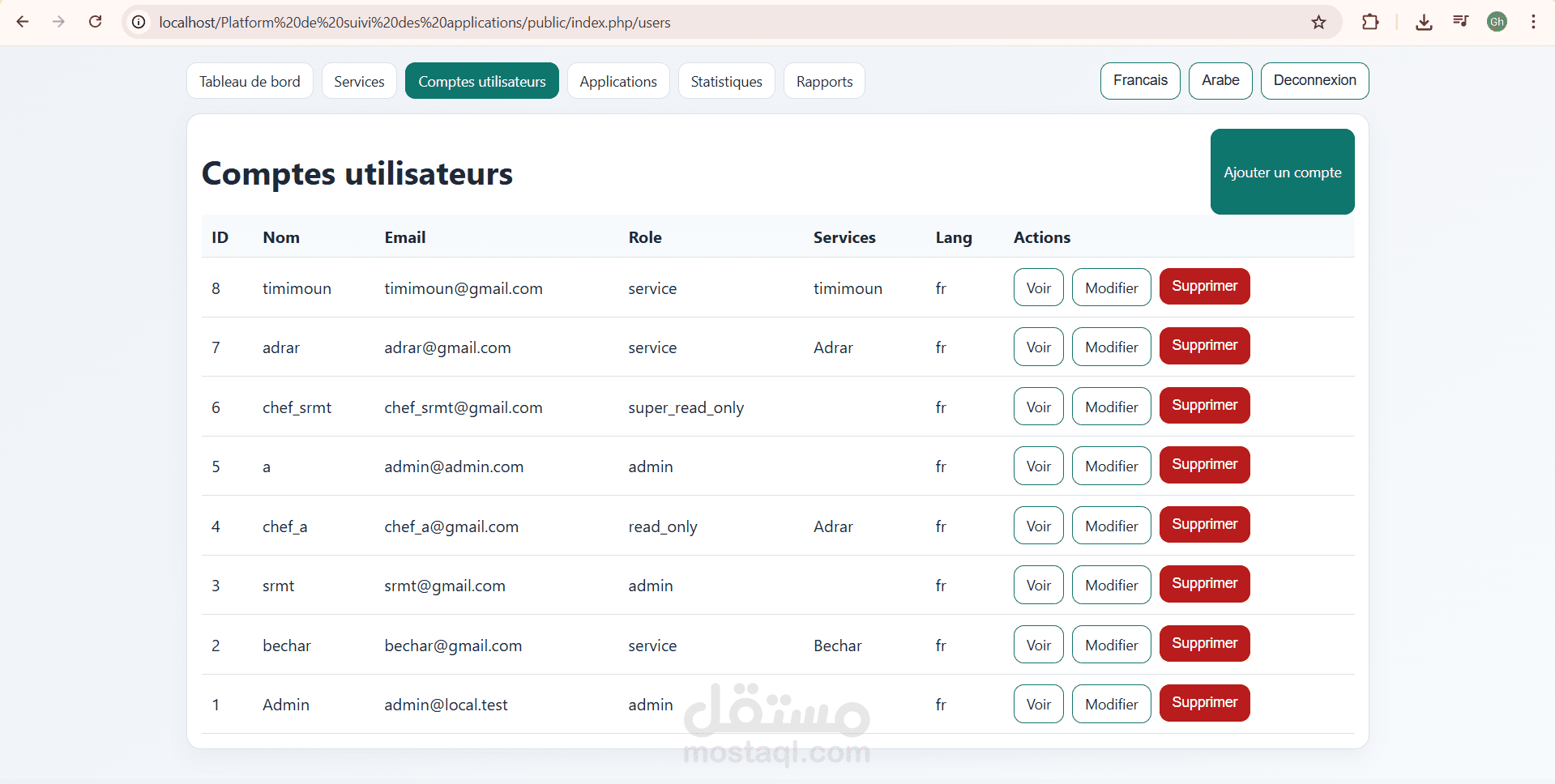1555x784 pixels.
Task: Click the Ajouter un compte button
Action: click(x=1281, y=172)
